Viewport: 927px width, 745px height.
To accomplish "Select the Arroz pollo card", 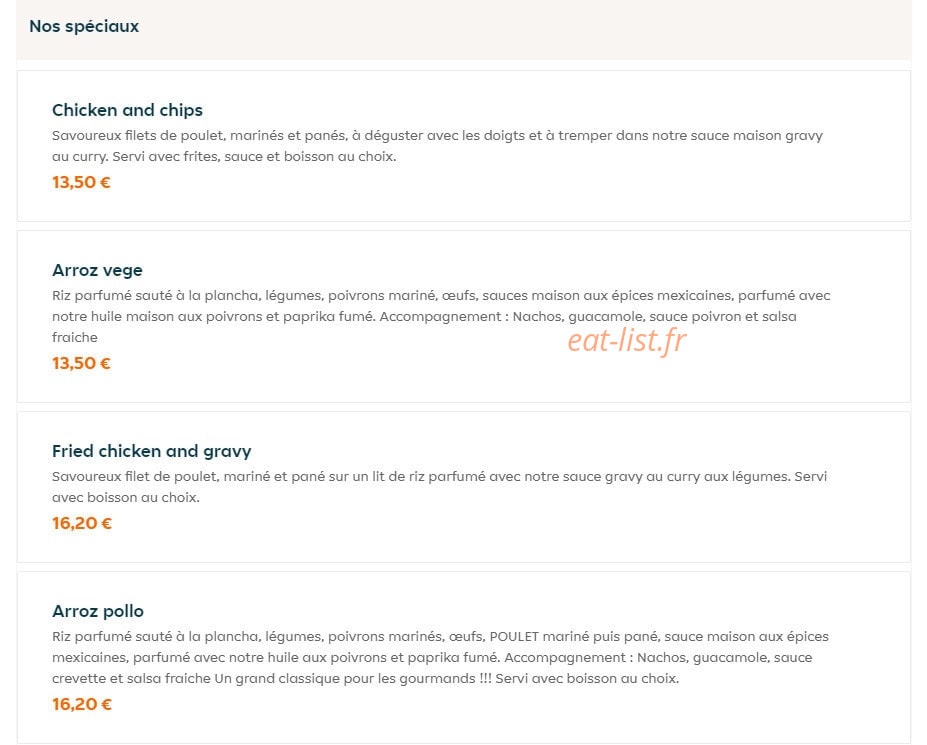I will pyautogui.click(x=464, y=657).
